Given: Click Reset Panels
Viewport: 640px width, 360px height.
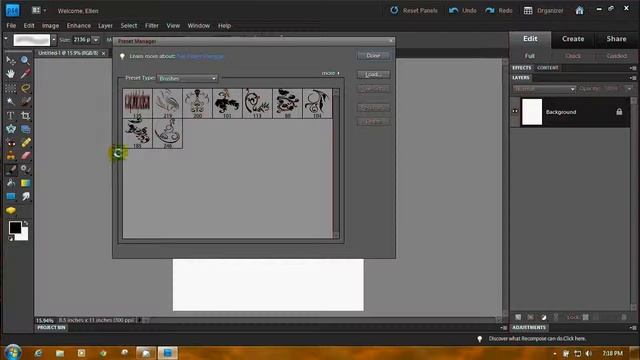Looking at the screenshot, I should (x=414, y=11).
